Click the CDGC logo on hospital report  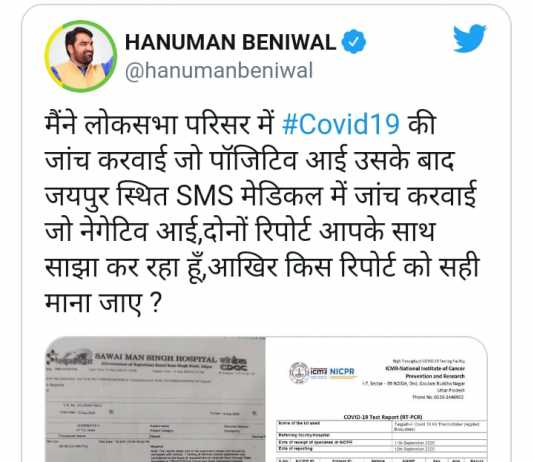click(234, 364)
